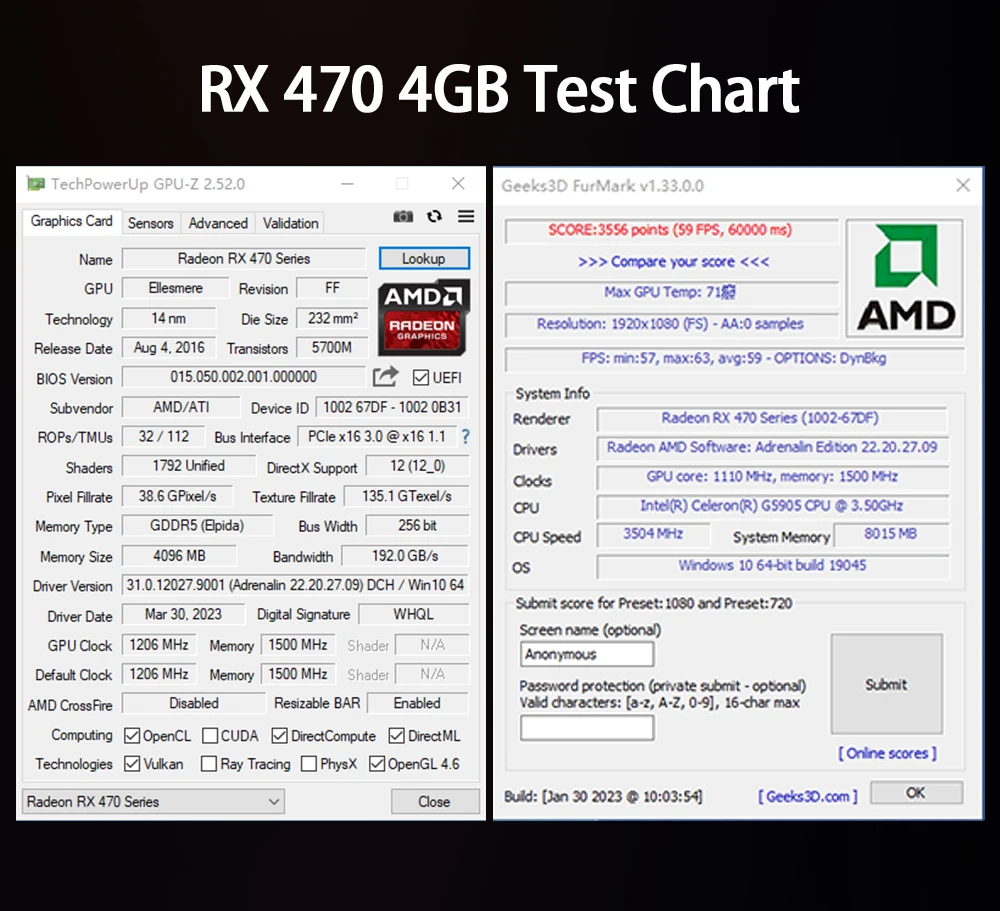Image resolution: width=1000 pixels, height=911 pixels.
Task: Click the BIOS export share icon
Action: point(385,376)
